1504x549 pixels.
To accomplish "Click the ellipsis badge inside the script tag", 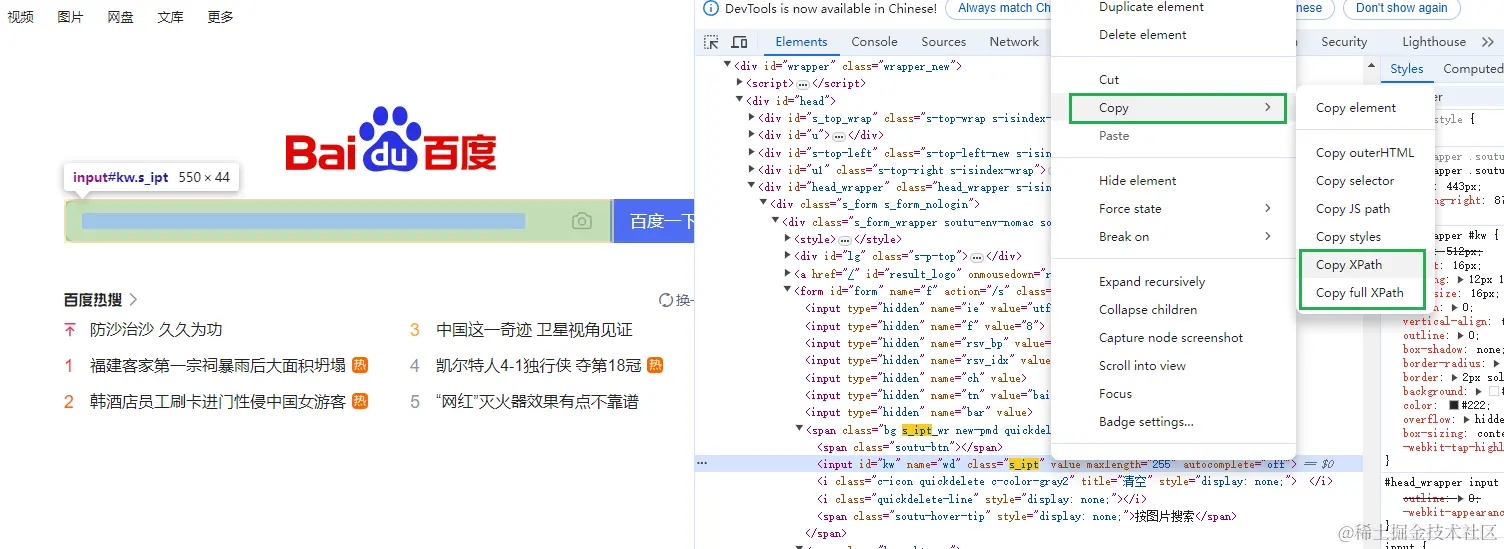I will (802, 84).
